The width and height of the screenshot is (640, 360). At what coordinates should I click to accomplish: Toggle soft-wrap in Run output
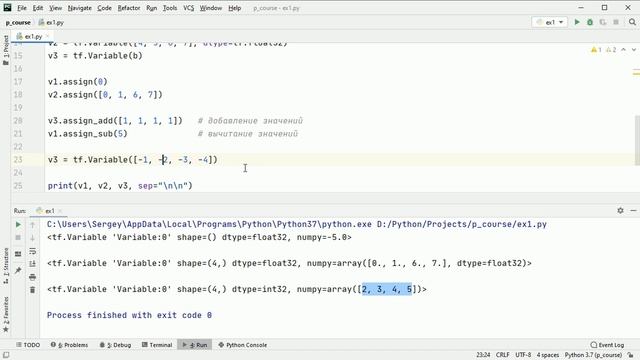pos(33,251)
